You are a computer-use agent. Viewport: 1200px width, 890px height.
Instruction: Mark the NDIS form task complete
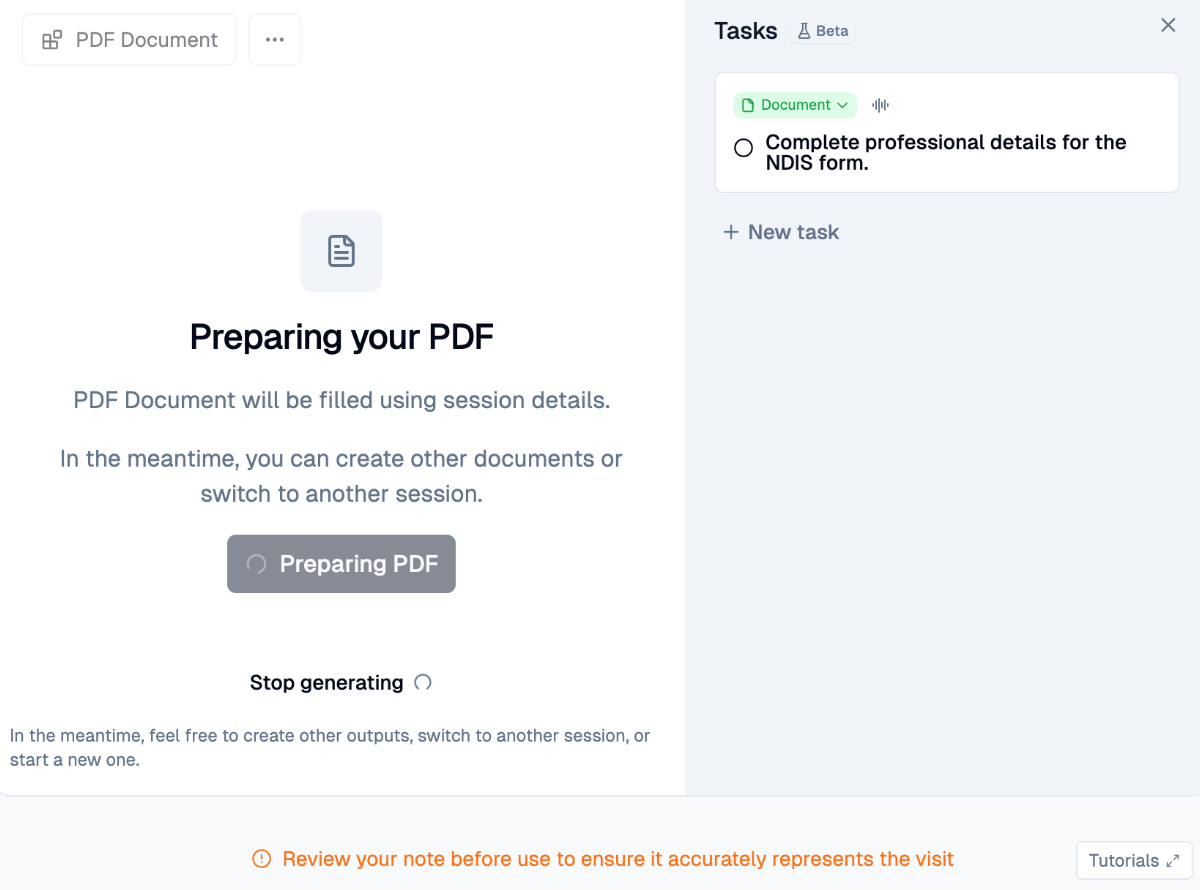[x=743, y=148]
